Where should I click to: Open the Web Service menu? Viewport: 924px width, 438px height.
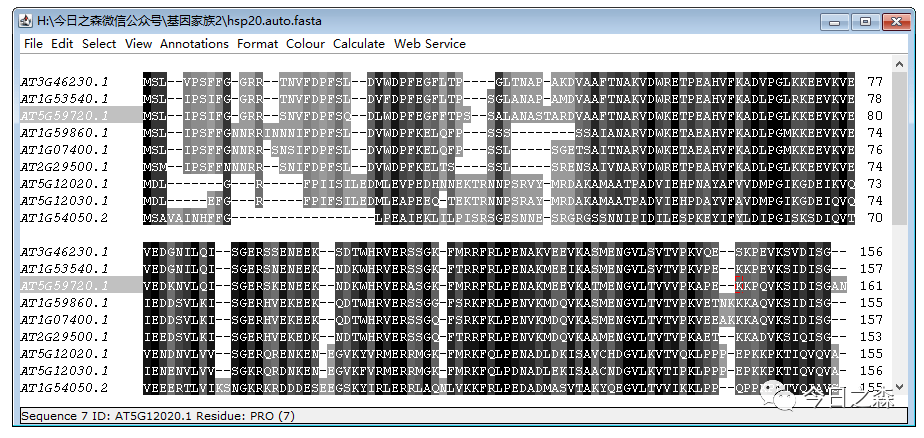(x=429, y=44)
